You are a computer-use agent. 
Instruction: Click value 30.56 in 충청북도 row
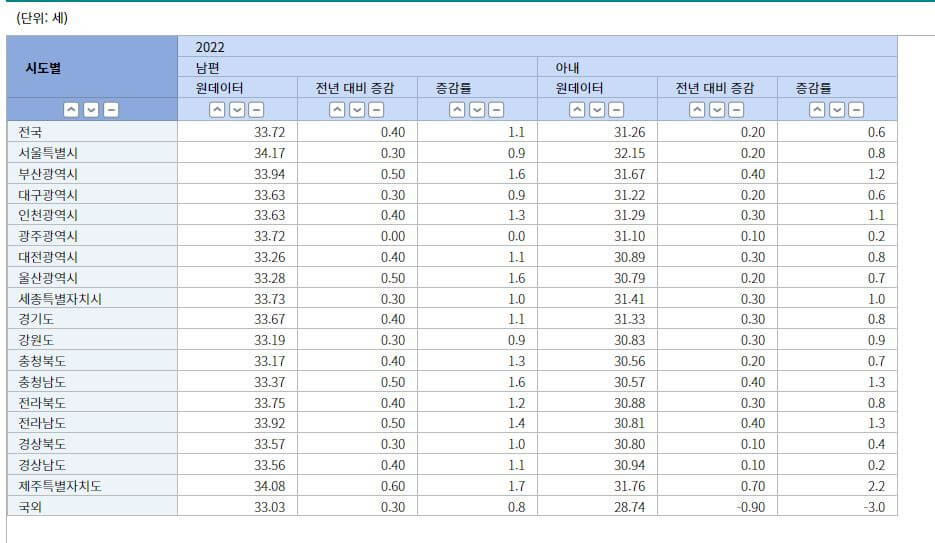pos(630,361)
